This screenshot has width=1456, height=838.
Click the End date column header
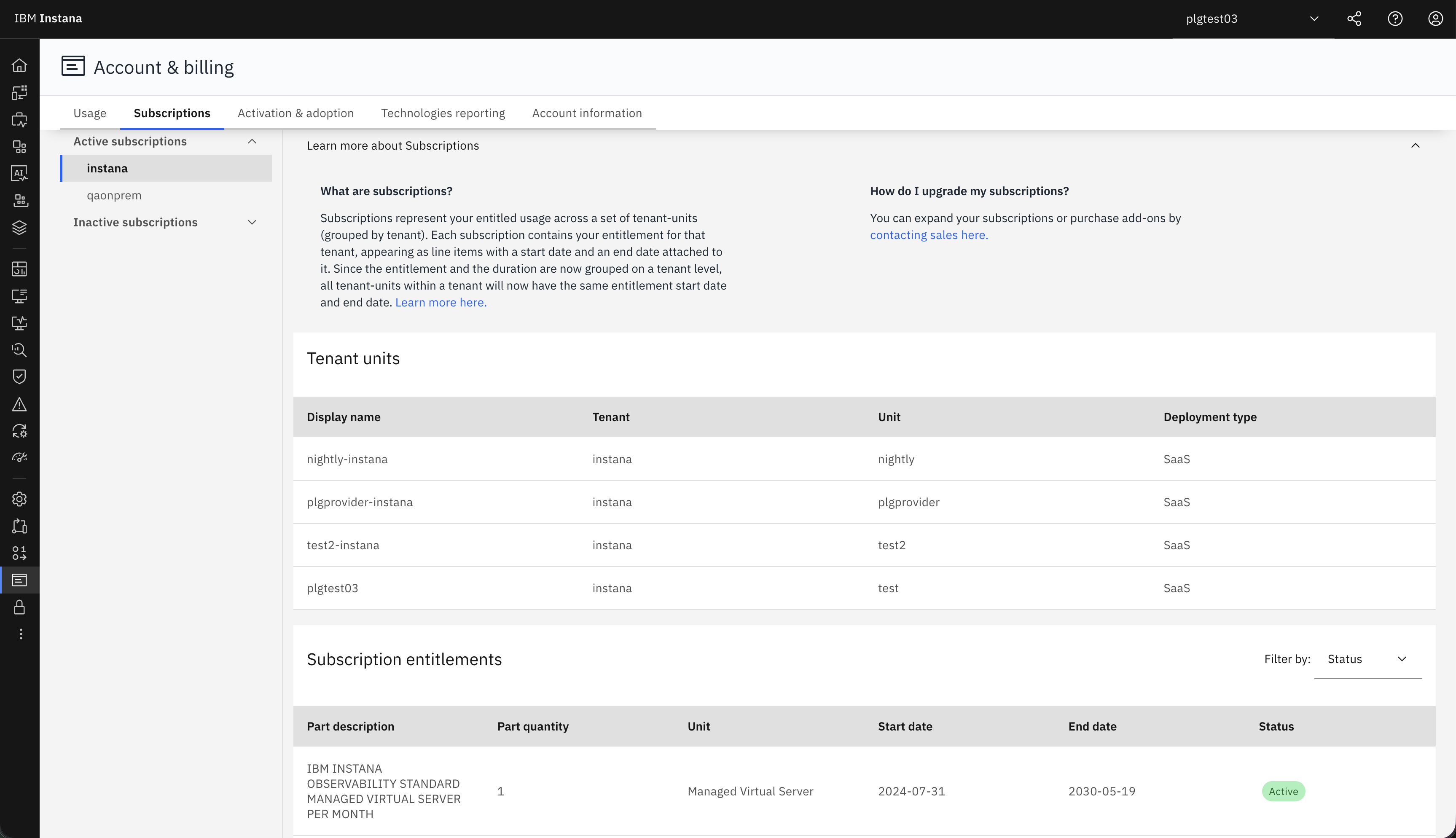(1092, 727)
